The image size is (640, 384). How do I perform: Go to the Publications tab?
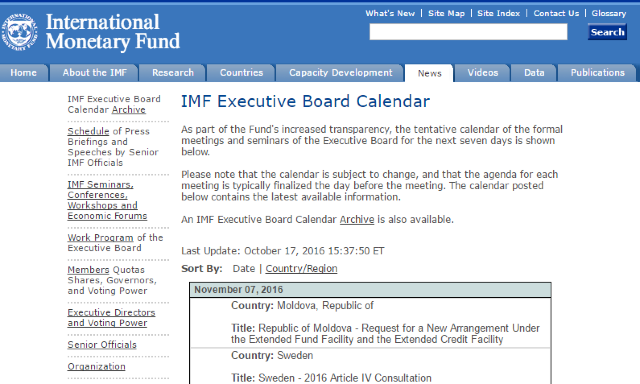[x=597, y=73]
